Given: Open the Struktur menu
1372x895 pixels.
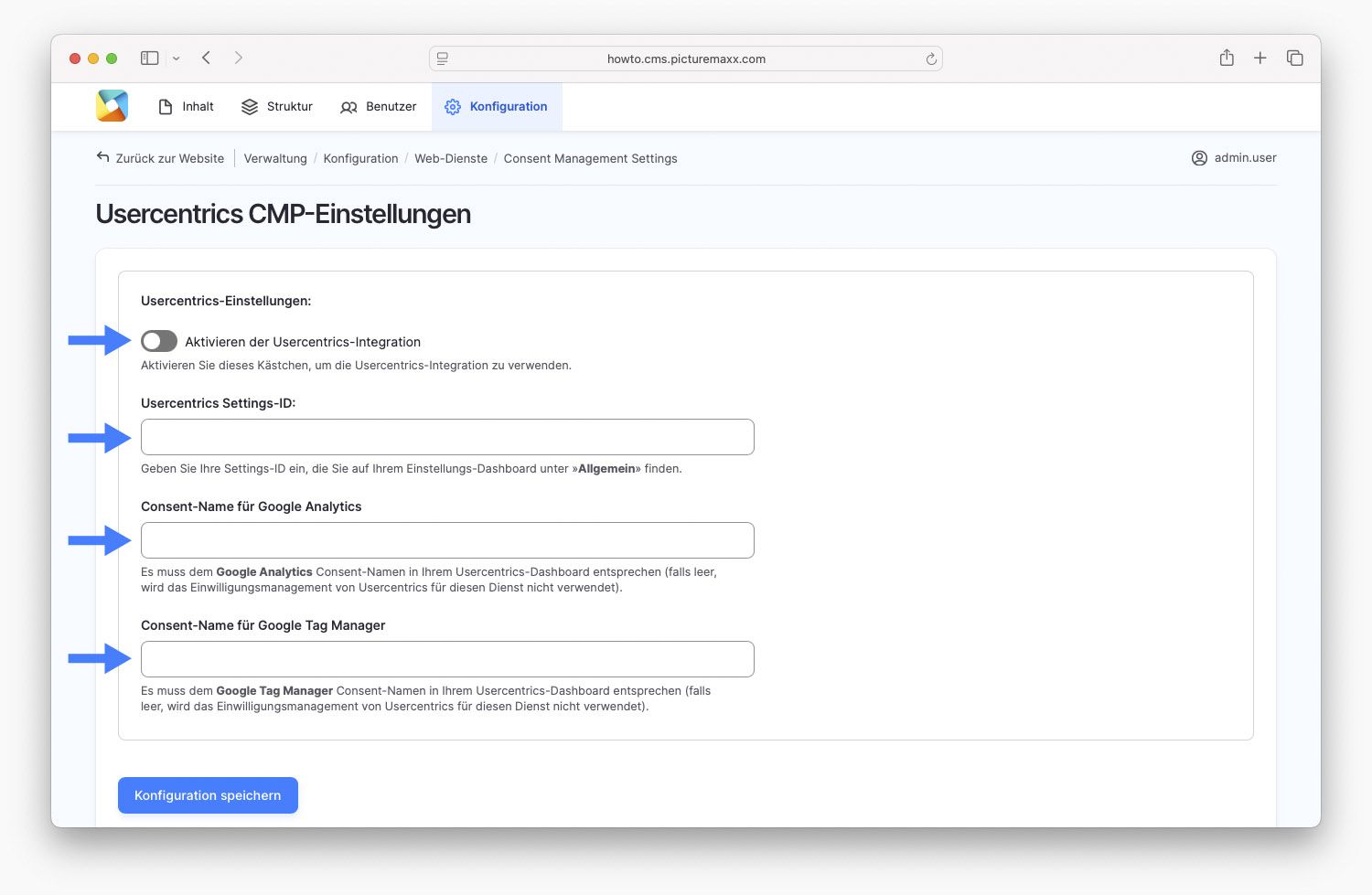Looking at the screenshot, I should pos(277,107).
